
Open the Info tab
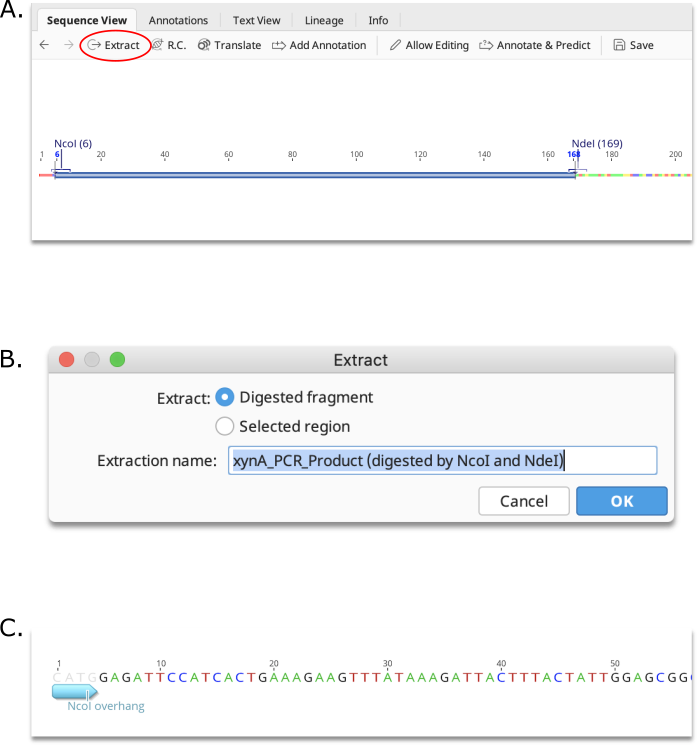tap(378, 20)
